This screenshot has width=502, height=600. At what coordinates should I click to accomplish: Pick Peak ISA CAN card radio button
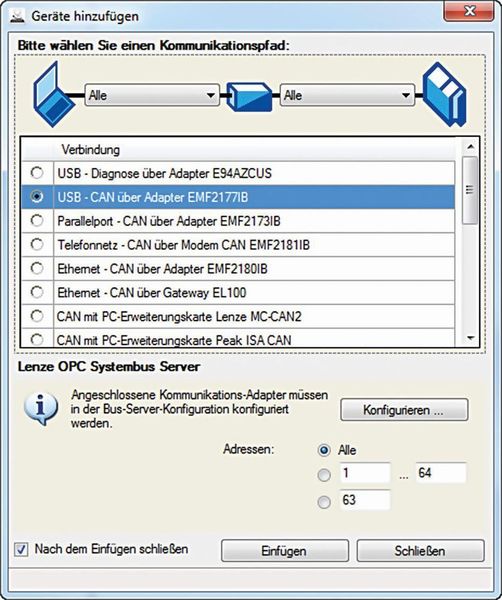[37, 339]
